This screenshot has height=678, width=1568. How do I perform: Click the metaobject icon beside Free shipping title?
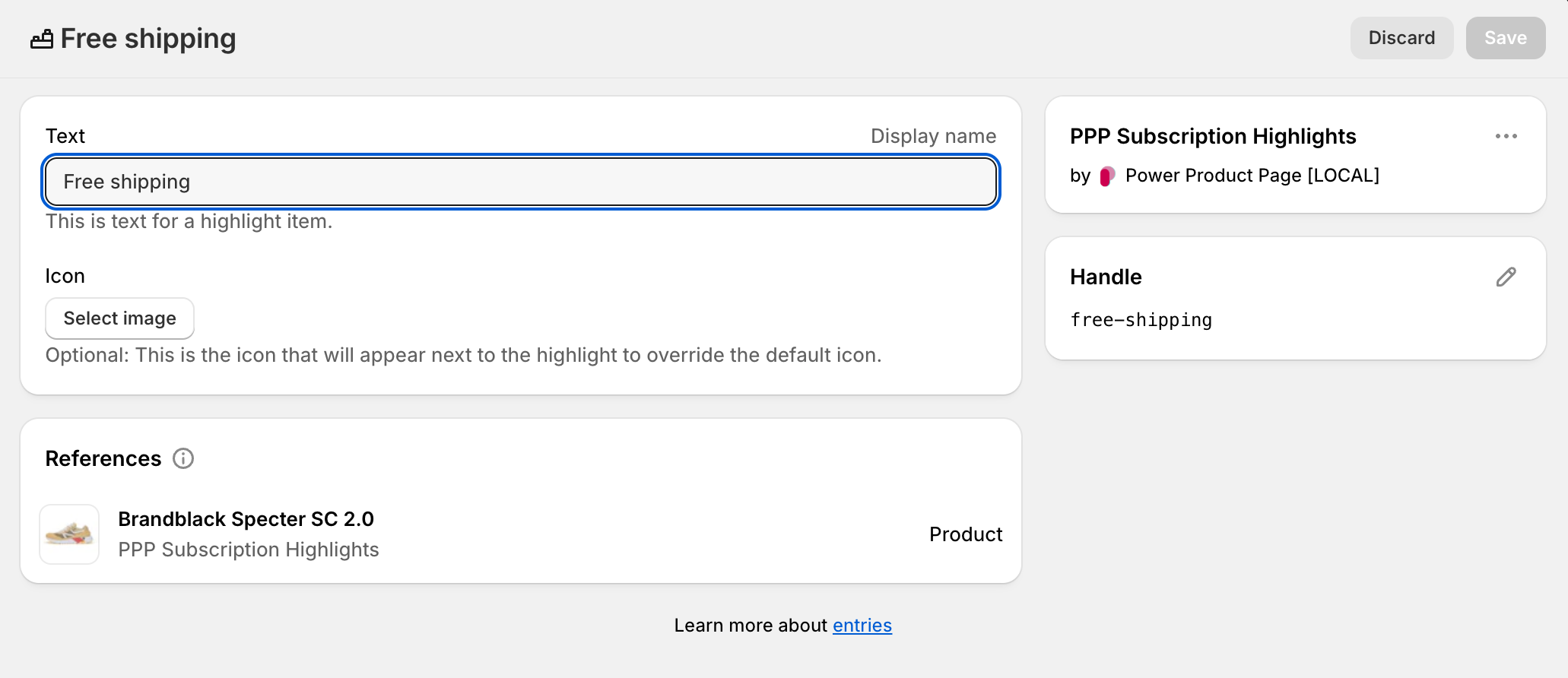[42, 39]
